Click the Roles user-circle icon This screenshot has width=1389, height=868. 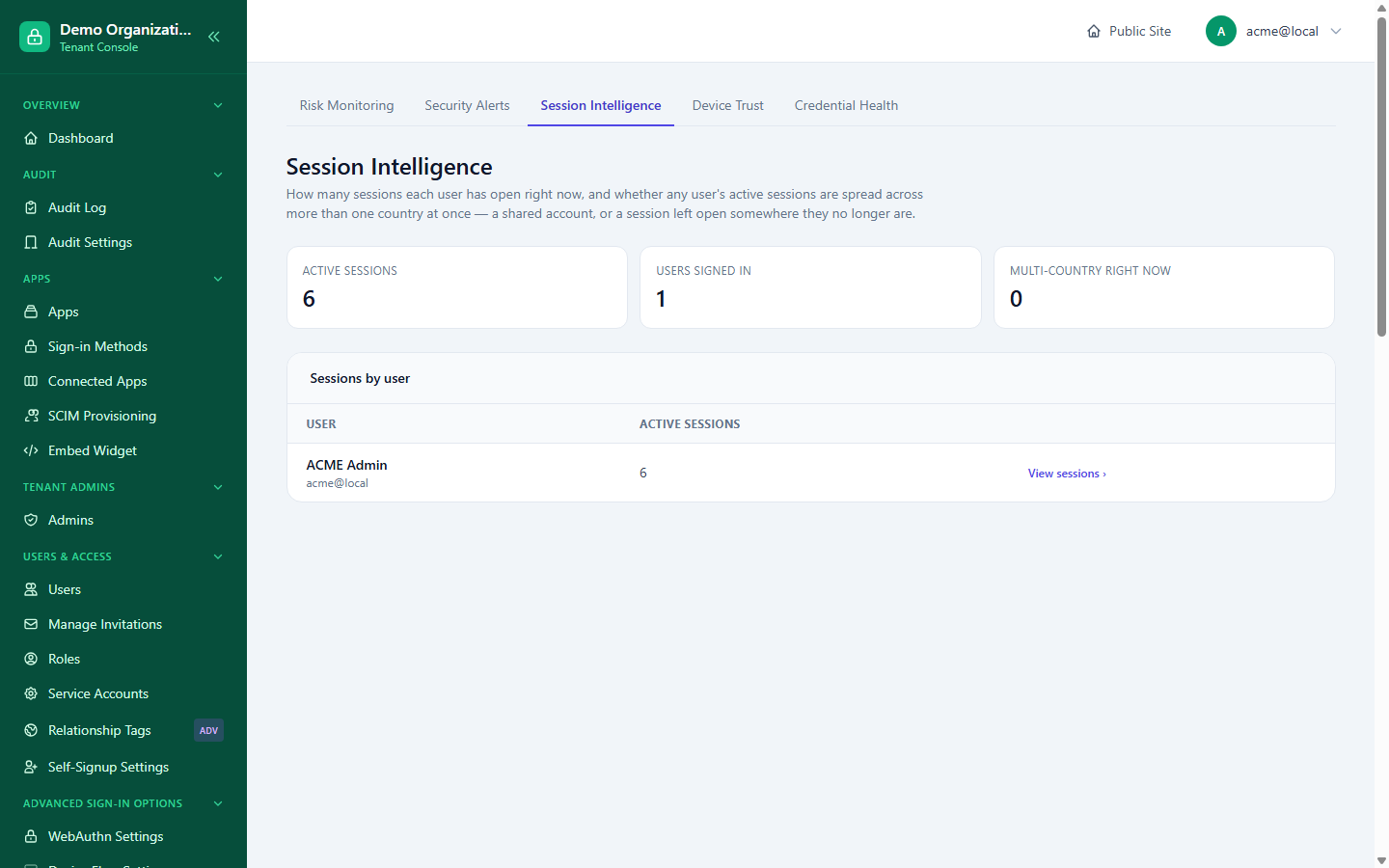[x=31, y=659]
